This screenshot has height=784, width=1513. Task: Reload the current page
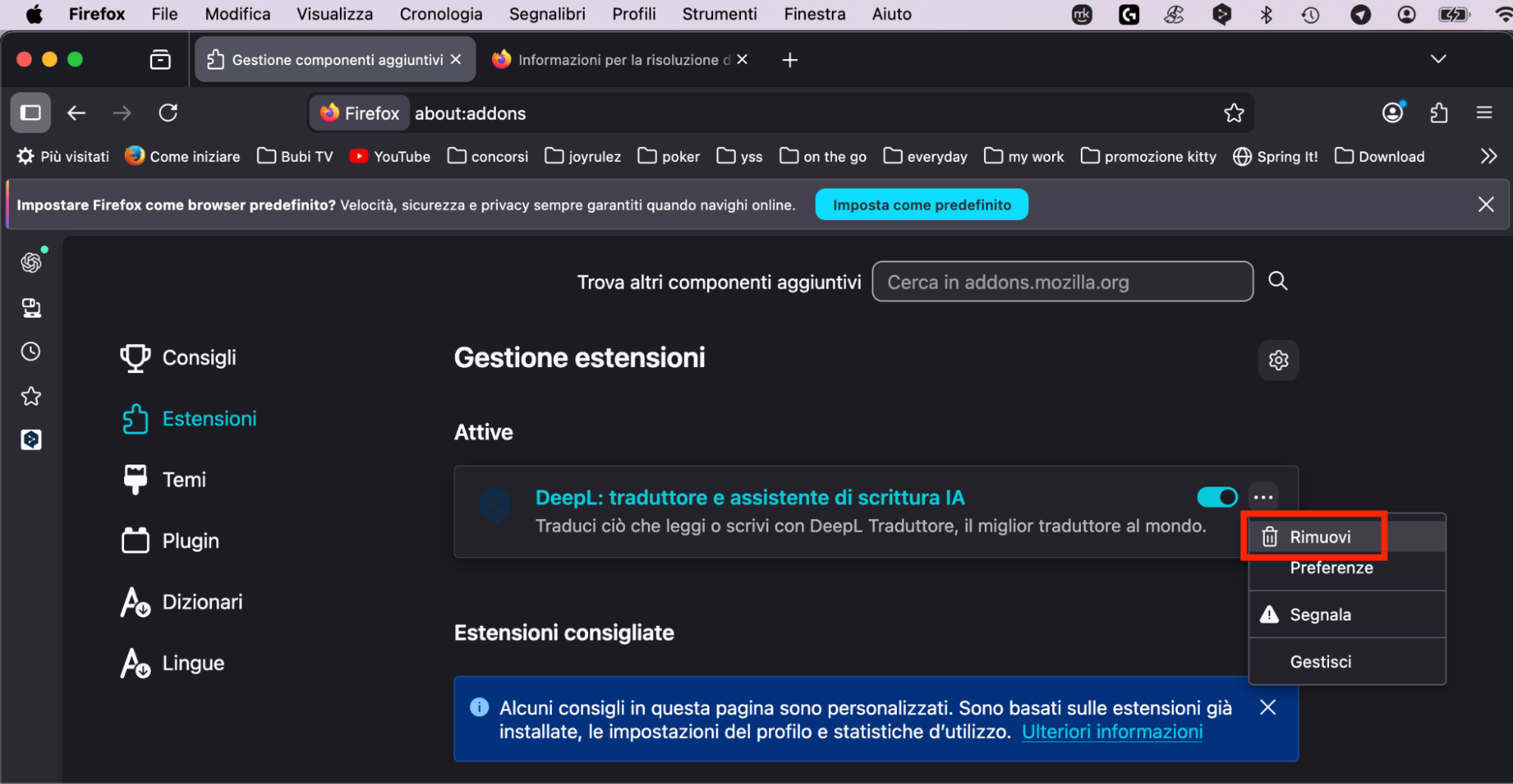pyautogui.click(x=168, y=113)
